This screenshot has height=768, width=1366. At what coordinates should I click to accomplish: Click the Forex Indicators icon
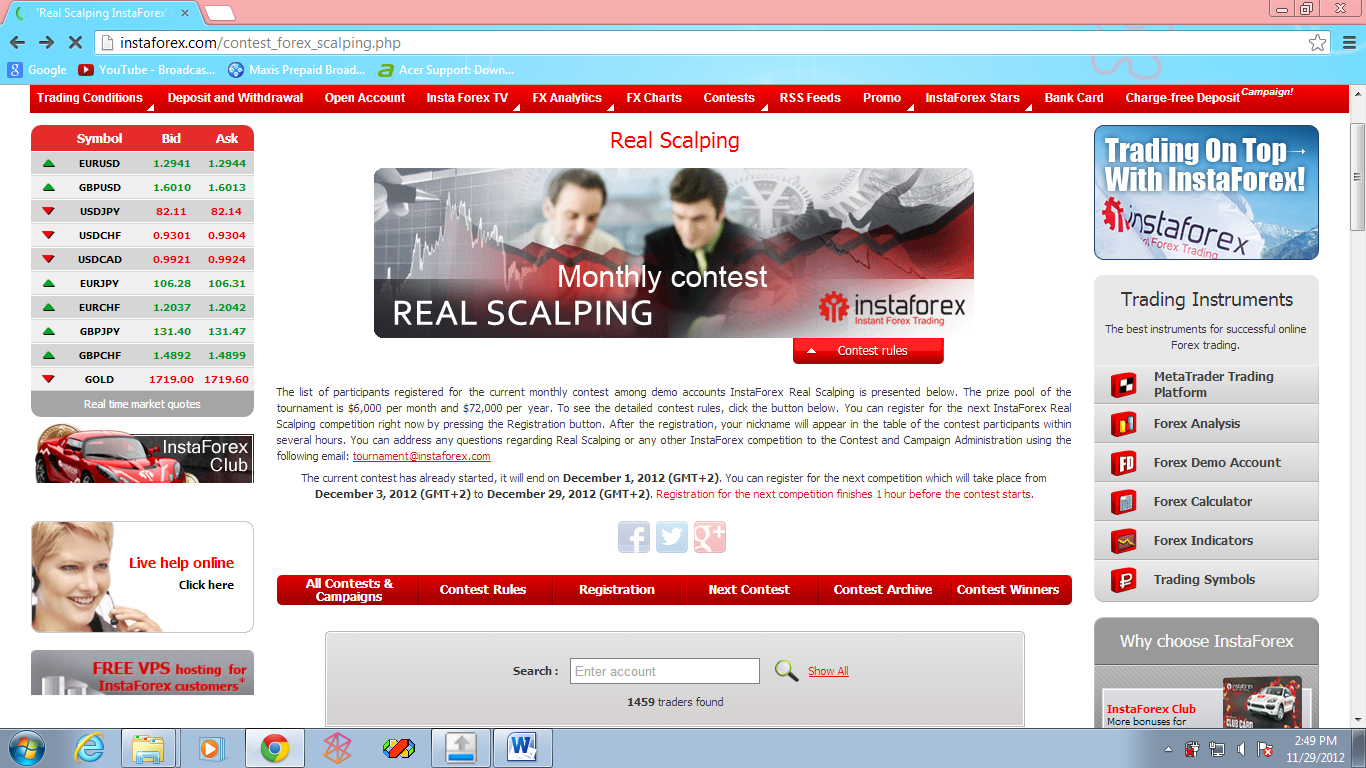pyautogui.click(x=1124, y=541)
